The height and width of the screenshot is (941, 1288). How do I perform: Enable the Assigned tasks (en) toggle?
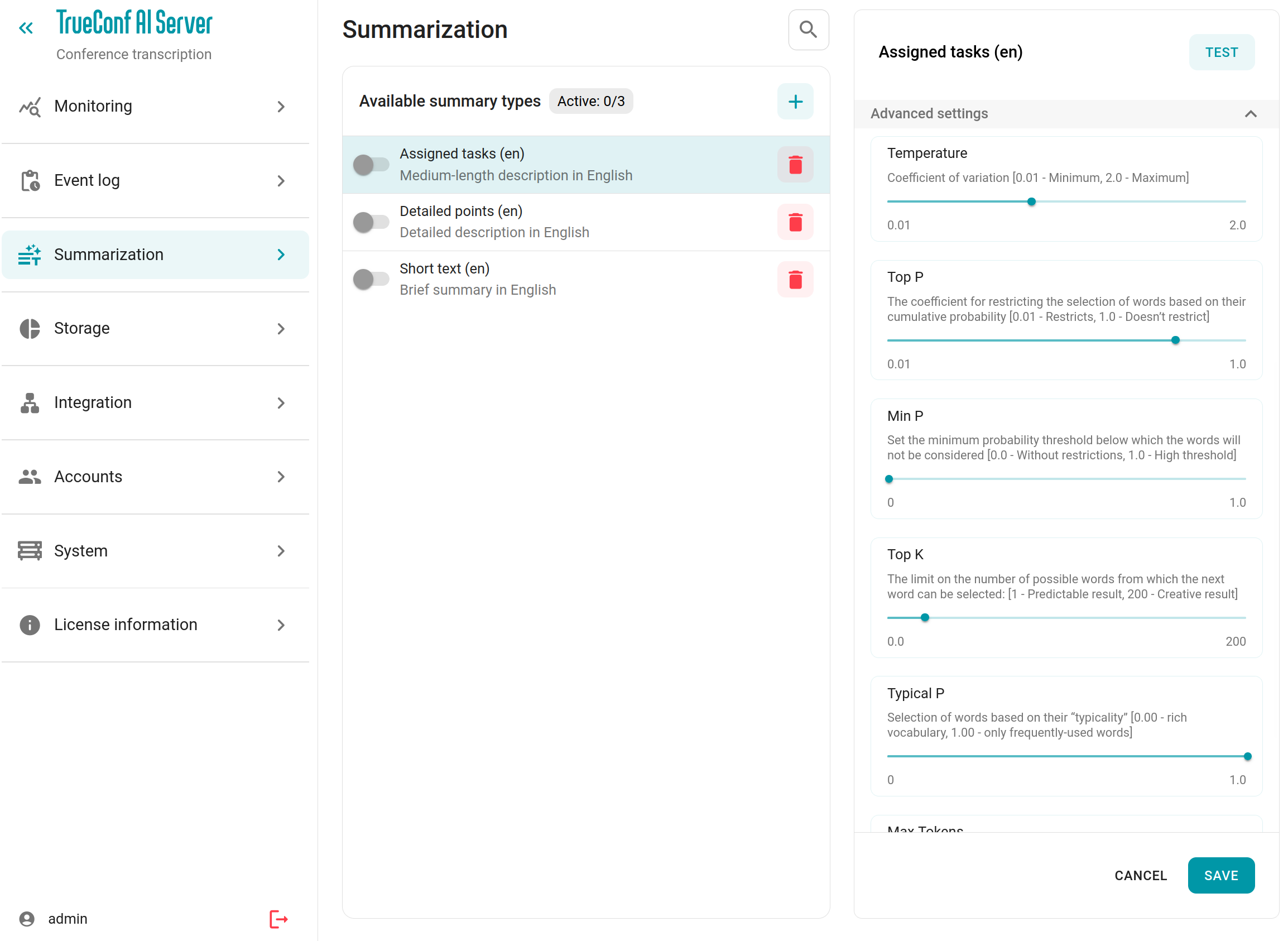tap(371, 165)
